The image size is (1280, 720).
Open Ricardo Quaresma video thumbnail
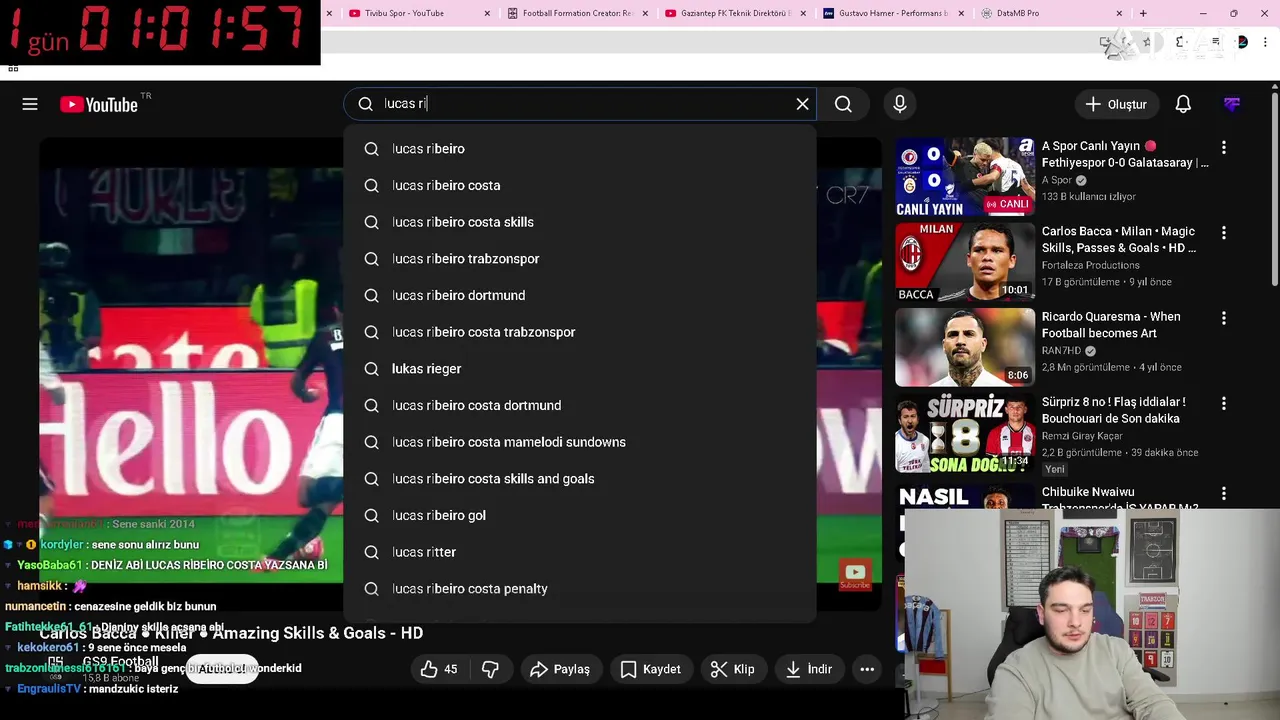coord(965,347)
